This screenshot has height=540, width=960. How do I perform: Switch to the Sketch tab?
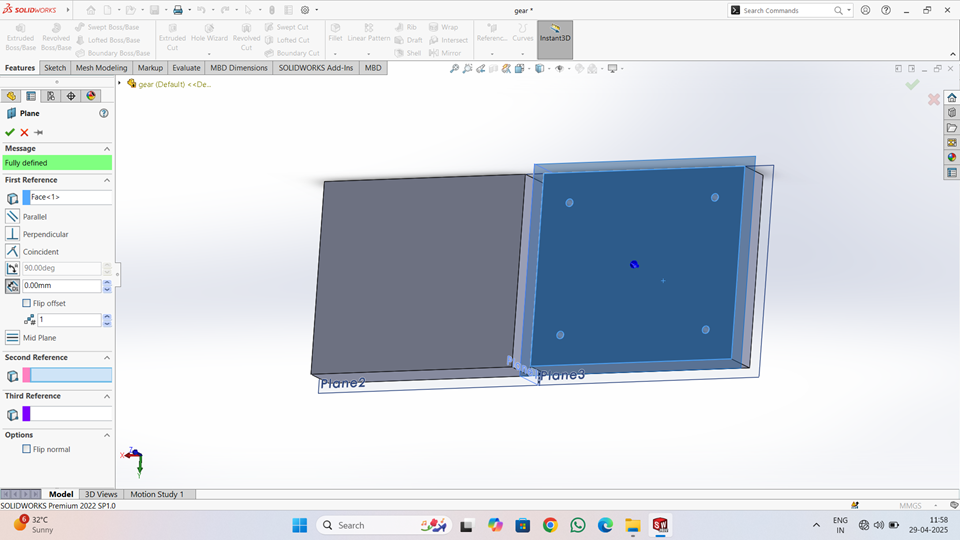click(x=55, y=68)
